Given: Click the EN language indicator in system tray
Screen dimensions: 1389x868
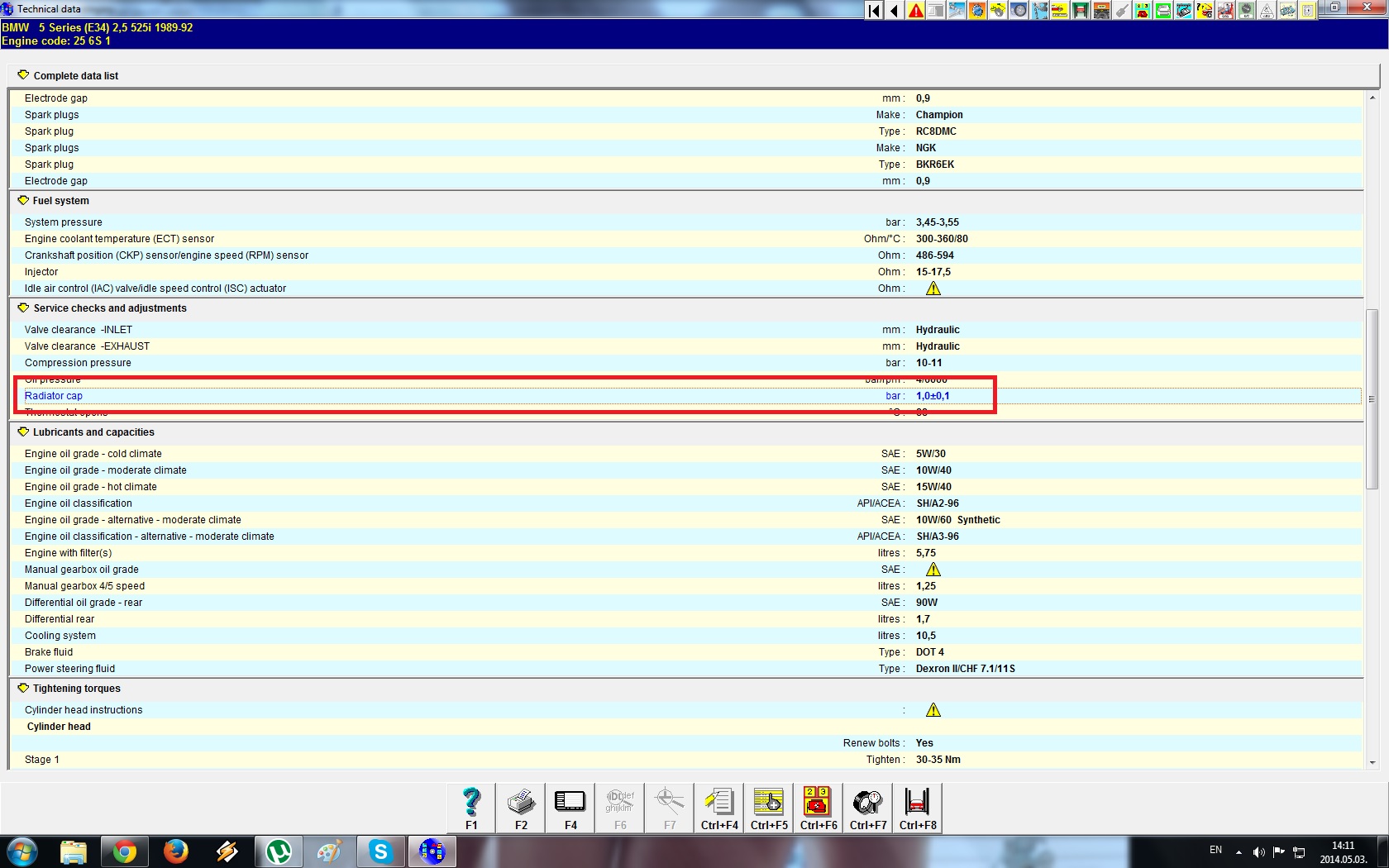Looking at the screenshot, I should tap(1215, 850).
